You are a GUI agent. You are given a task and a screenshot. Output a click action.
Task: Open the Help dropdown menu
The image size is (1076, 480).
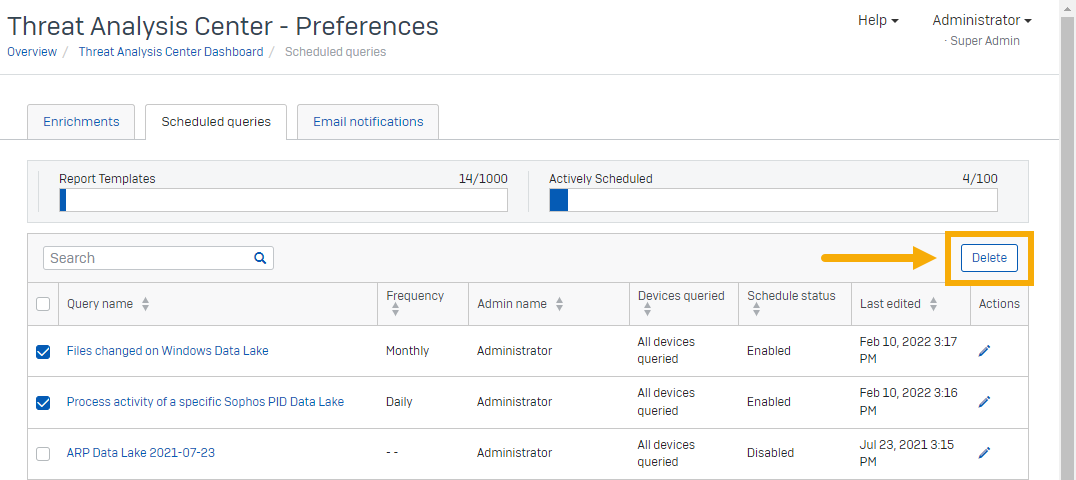[x=877, y=20]
